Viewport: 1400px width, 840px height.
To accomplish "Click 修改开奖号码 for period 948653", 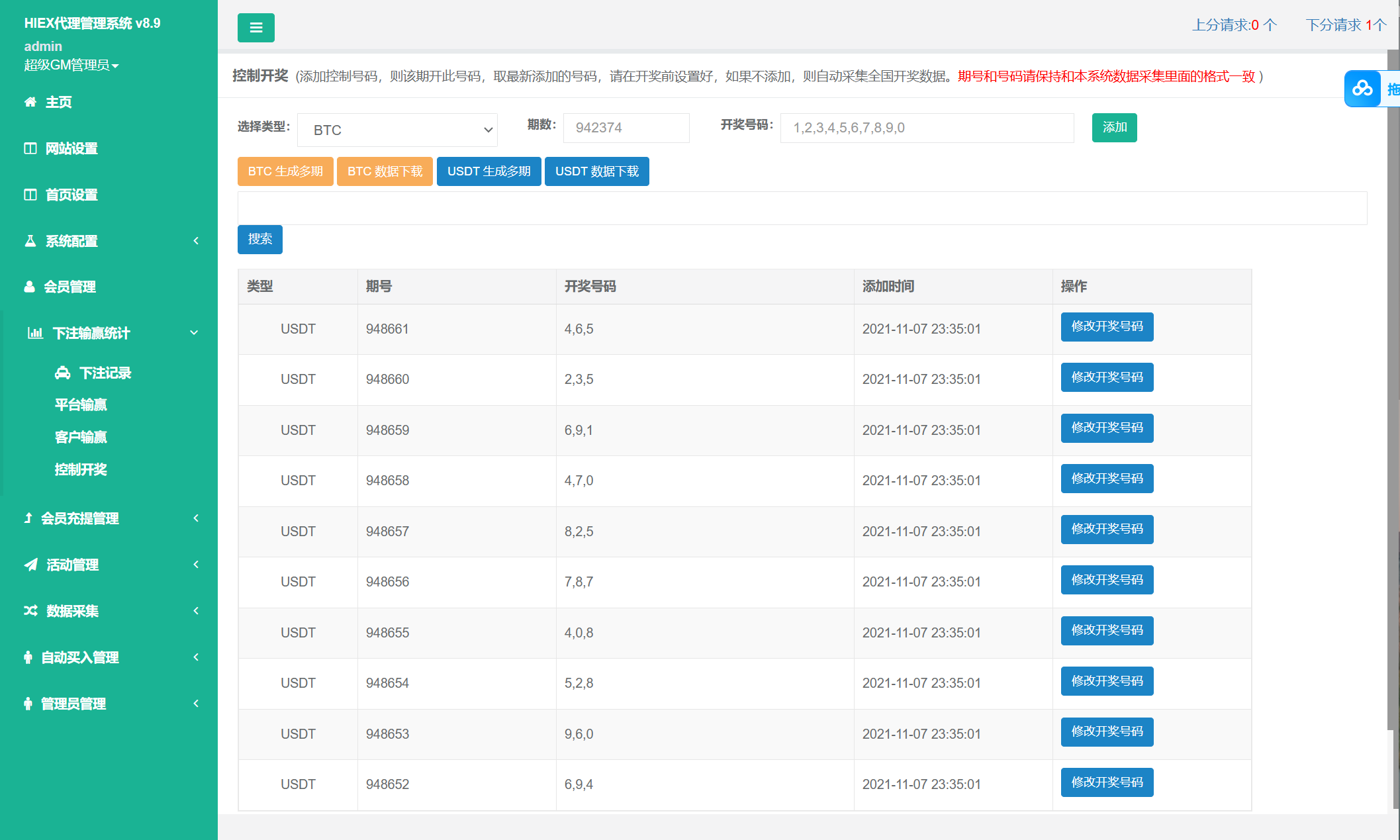I will [x=1107, y=732].
